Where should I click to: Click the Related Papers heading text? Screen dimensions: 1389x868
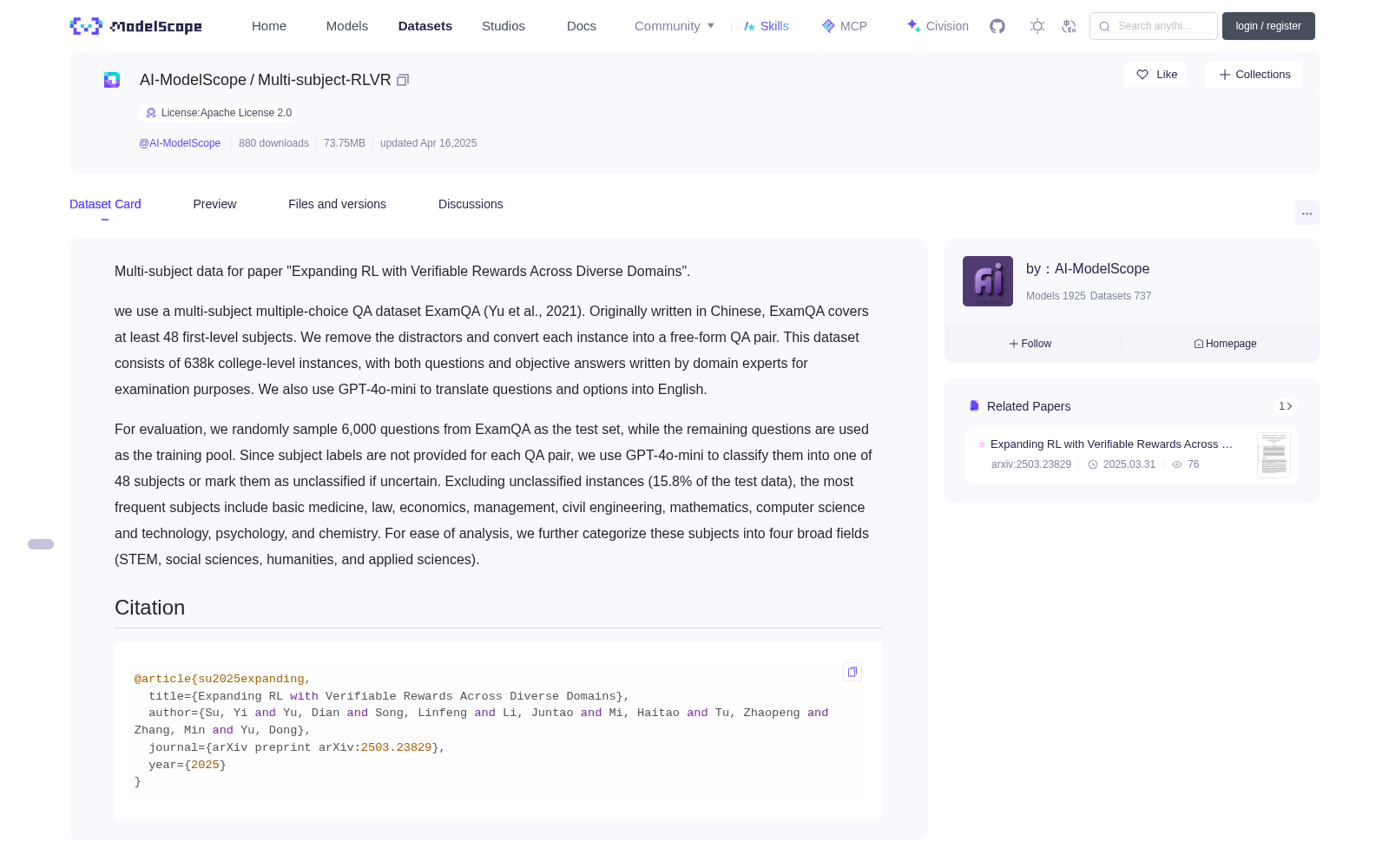[x=1029, y=406]
